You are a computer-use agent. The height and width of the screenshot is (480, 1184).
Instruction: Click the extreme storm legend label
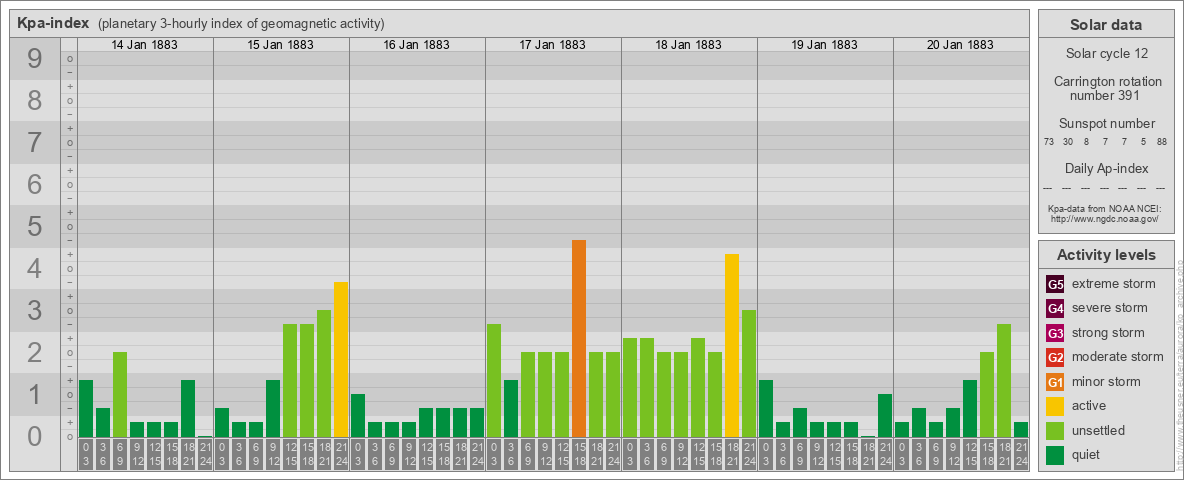click(x=1114, y=284)
